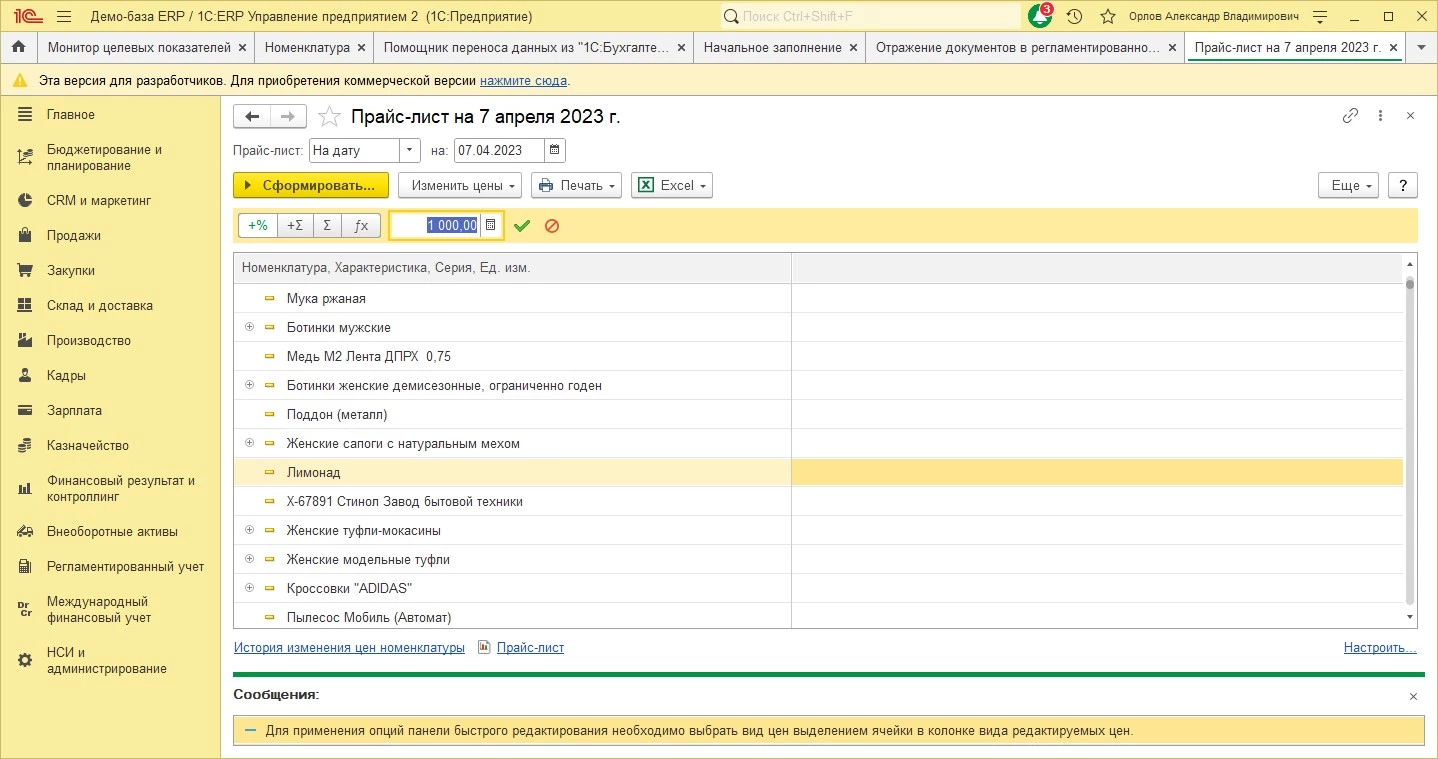The image size is (1438, 759).
Task: Open the form's three-dot options menu
Action: [x=1381, y=116]
